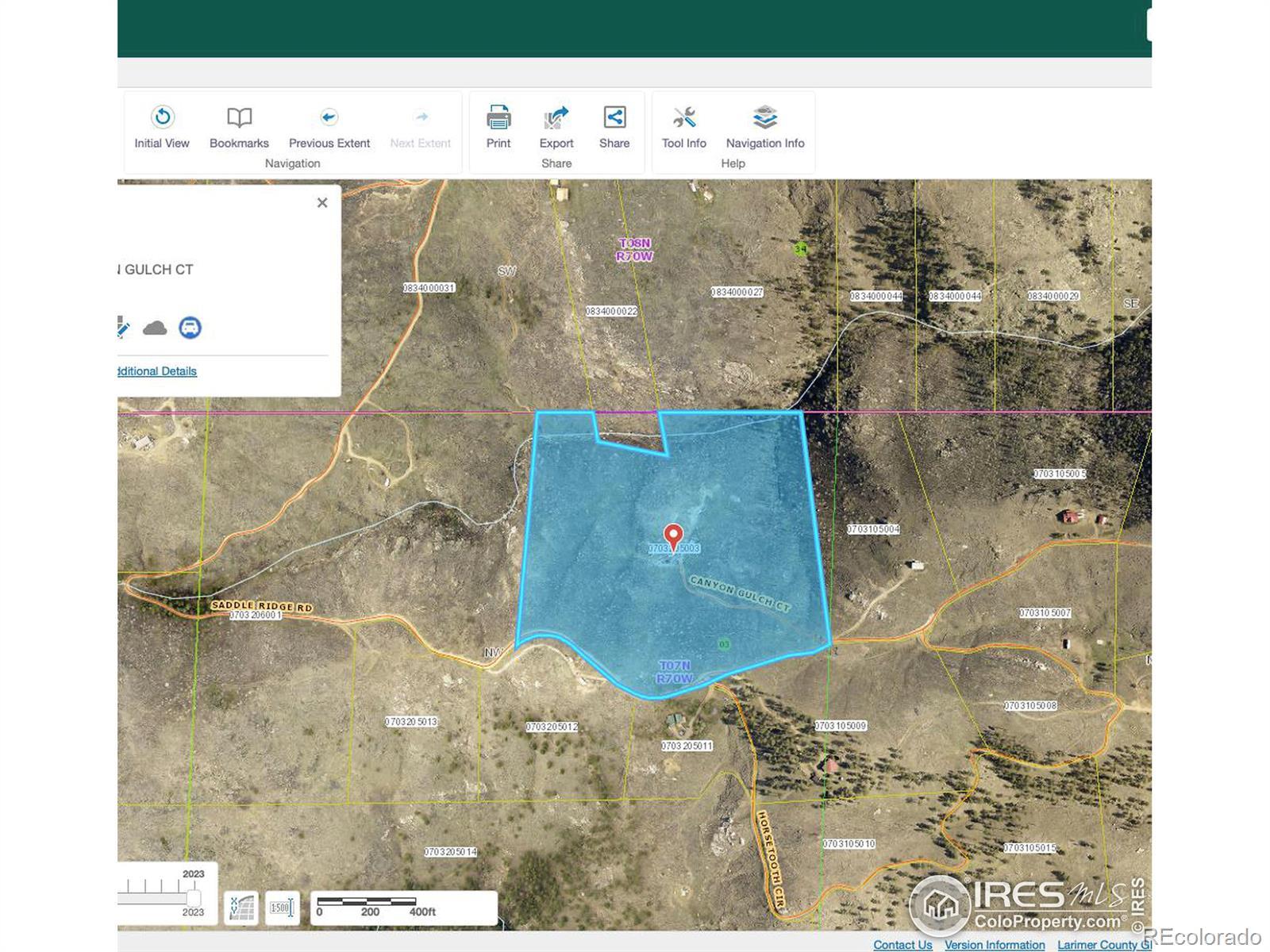Click the 2023 imagery year slider handle
1270x952 pixels.
pyautogui.click(x=194, y=897)
